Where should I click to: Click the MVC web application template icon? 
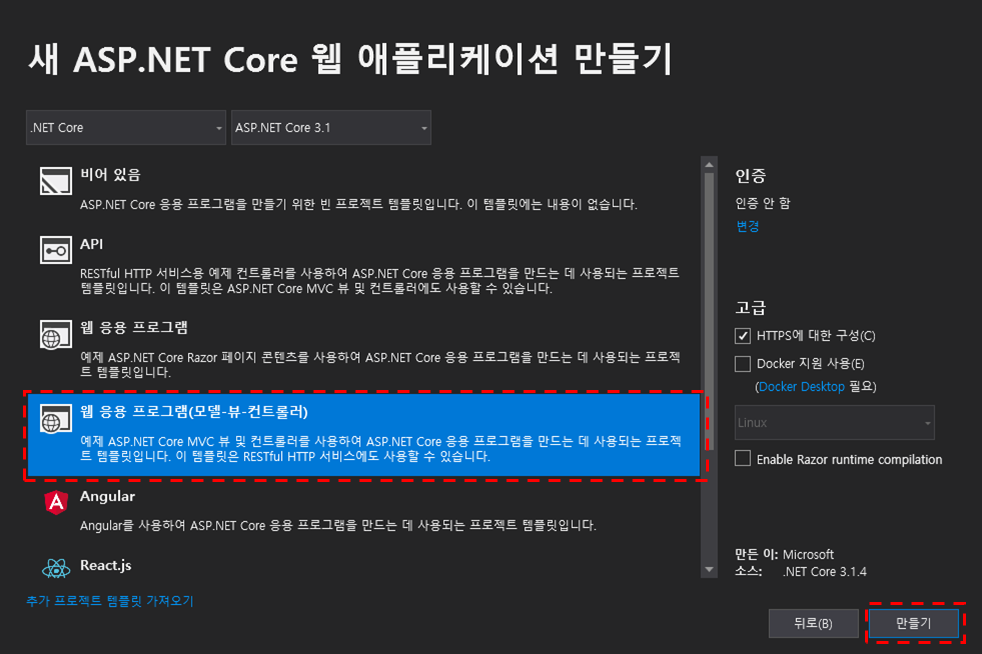point(56,418)
